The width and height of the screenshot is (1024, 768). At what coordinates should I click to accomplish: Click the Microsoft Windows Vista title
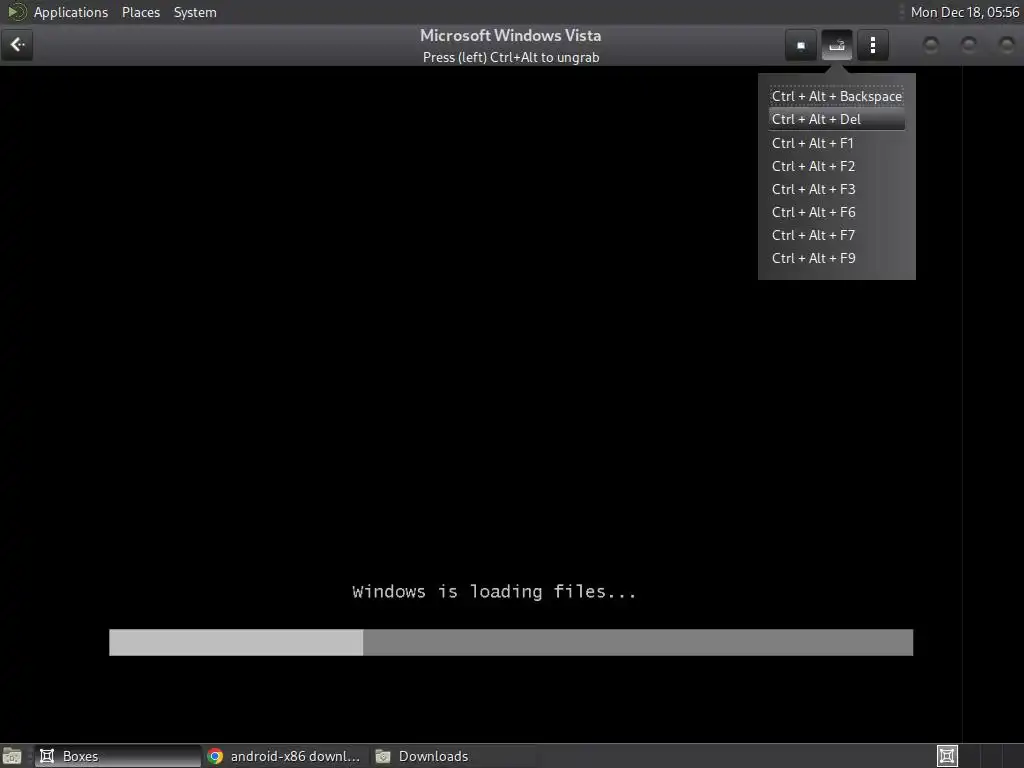(511, 35)
